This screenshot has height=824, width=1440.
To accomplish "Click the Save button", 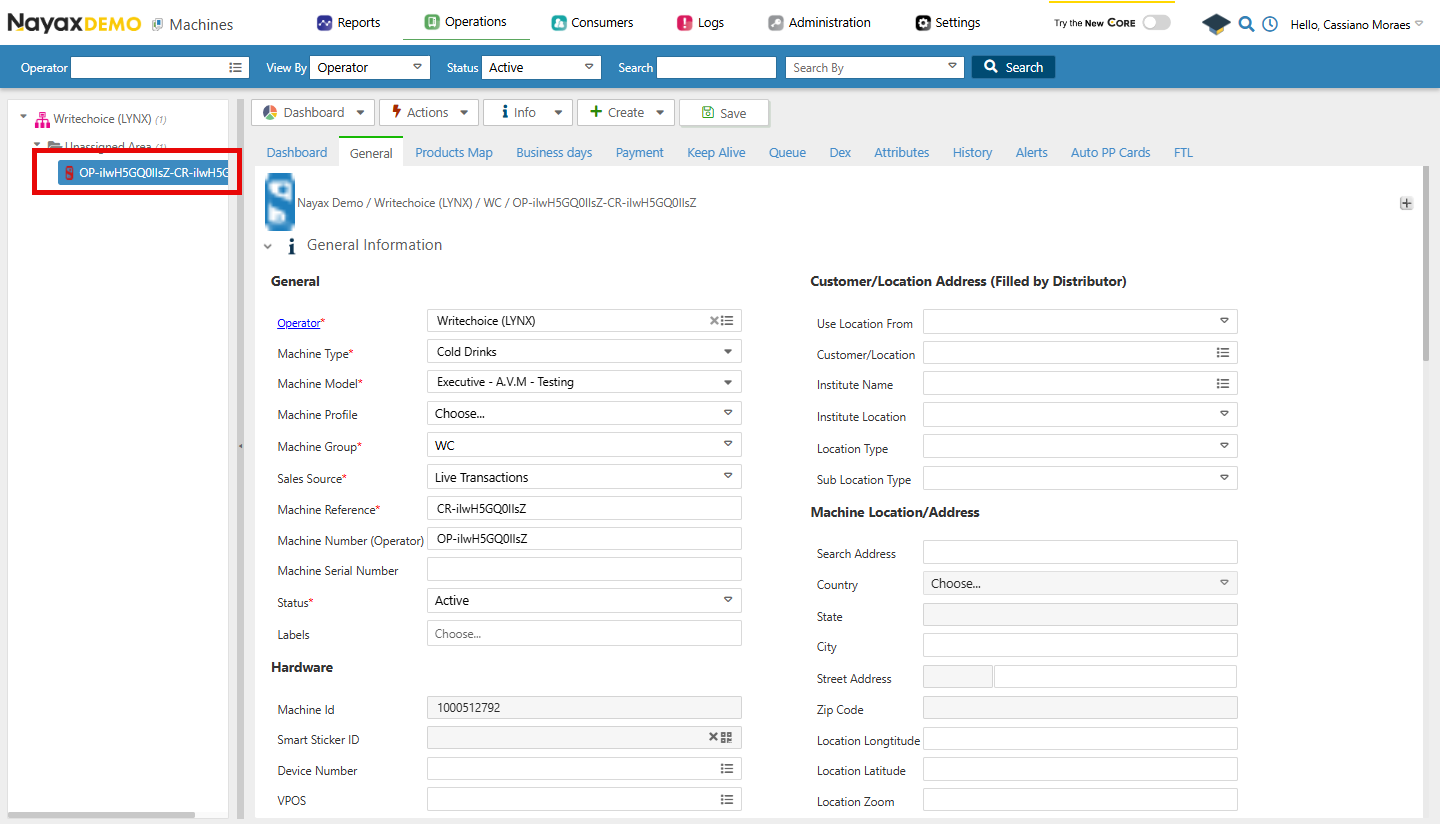I will click(724, 113).
